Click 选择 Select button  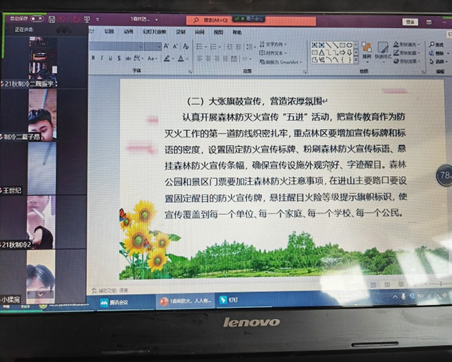pyautogui.click(x=438, y=62)
